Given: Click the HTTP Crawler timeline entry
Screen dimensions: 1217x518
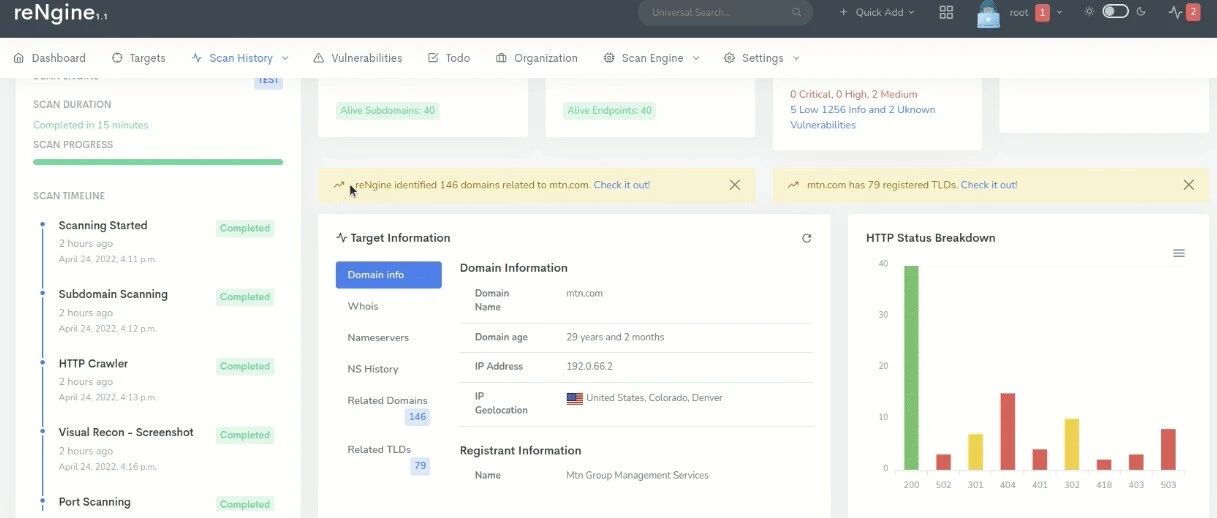Looking at the screenshot, I should tap(94, 363).
